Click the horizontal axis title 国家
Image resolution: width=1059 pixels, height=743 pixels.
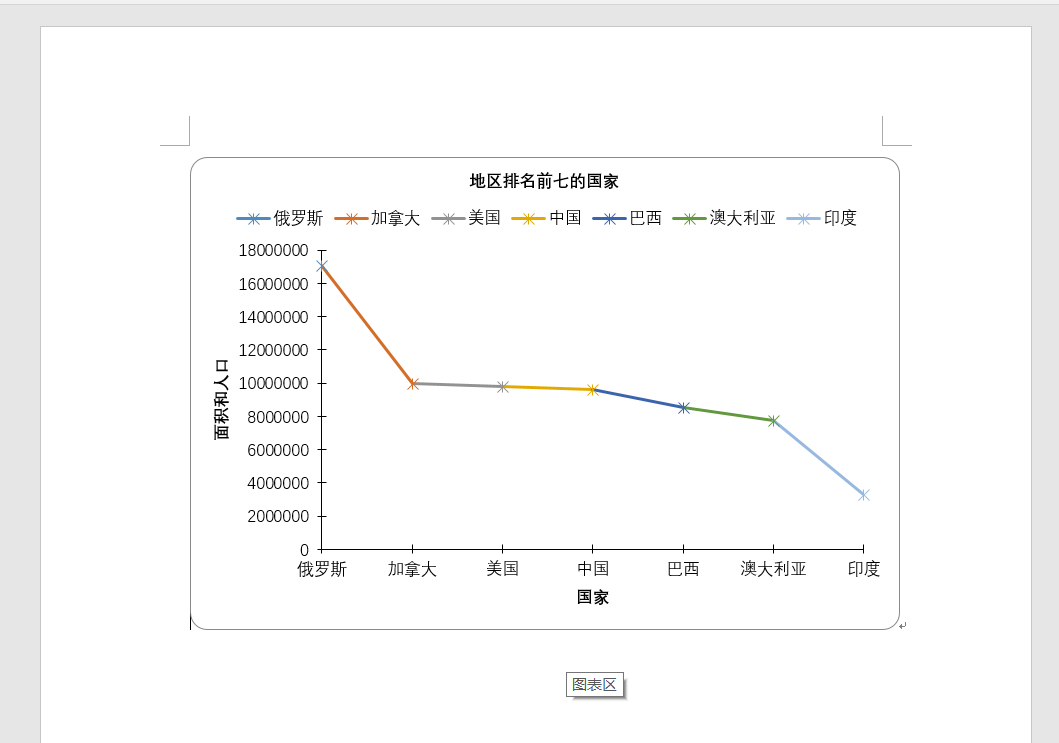pyautogui.click(x=592, y=596)
